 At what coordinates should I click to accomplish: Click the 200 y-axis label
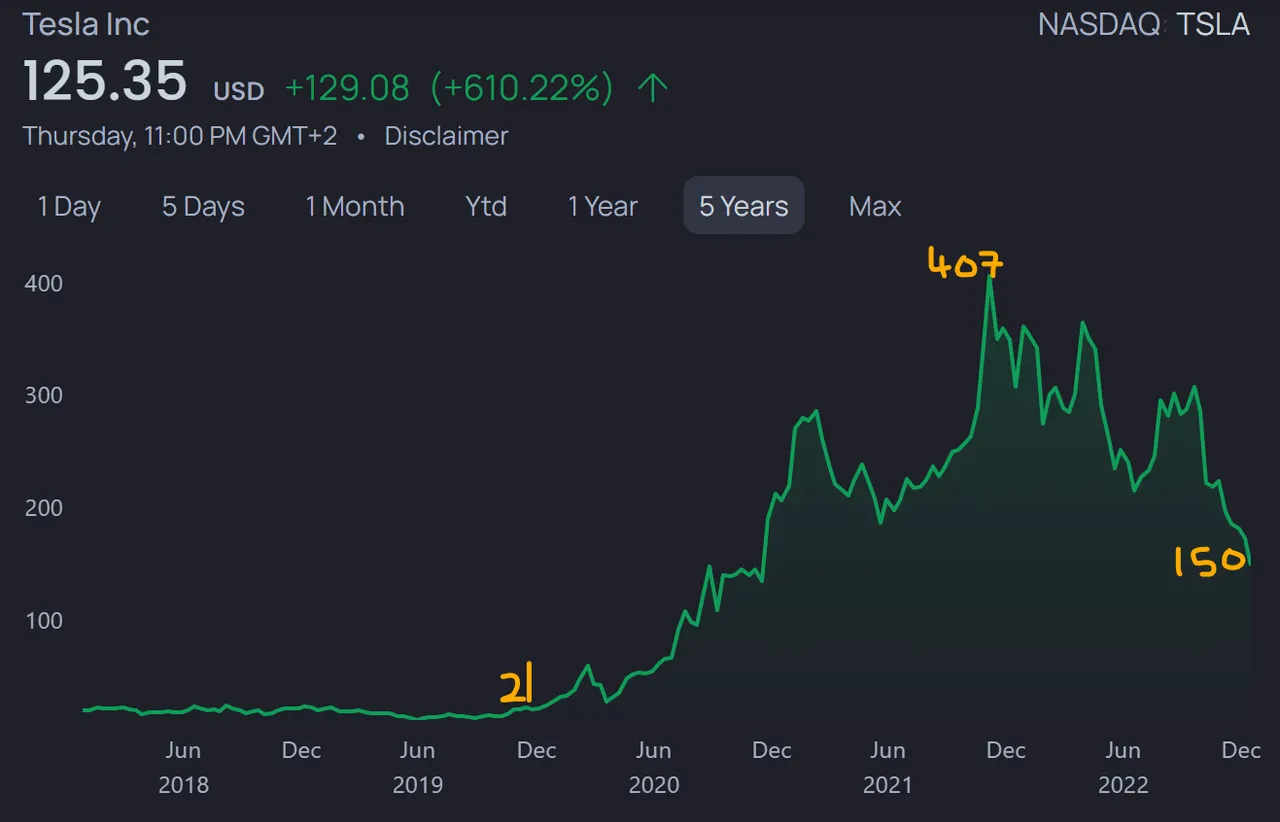pos(43,508)
